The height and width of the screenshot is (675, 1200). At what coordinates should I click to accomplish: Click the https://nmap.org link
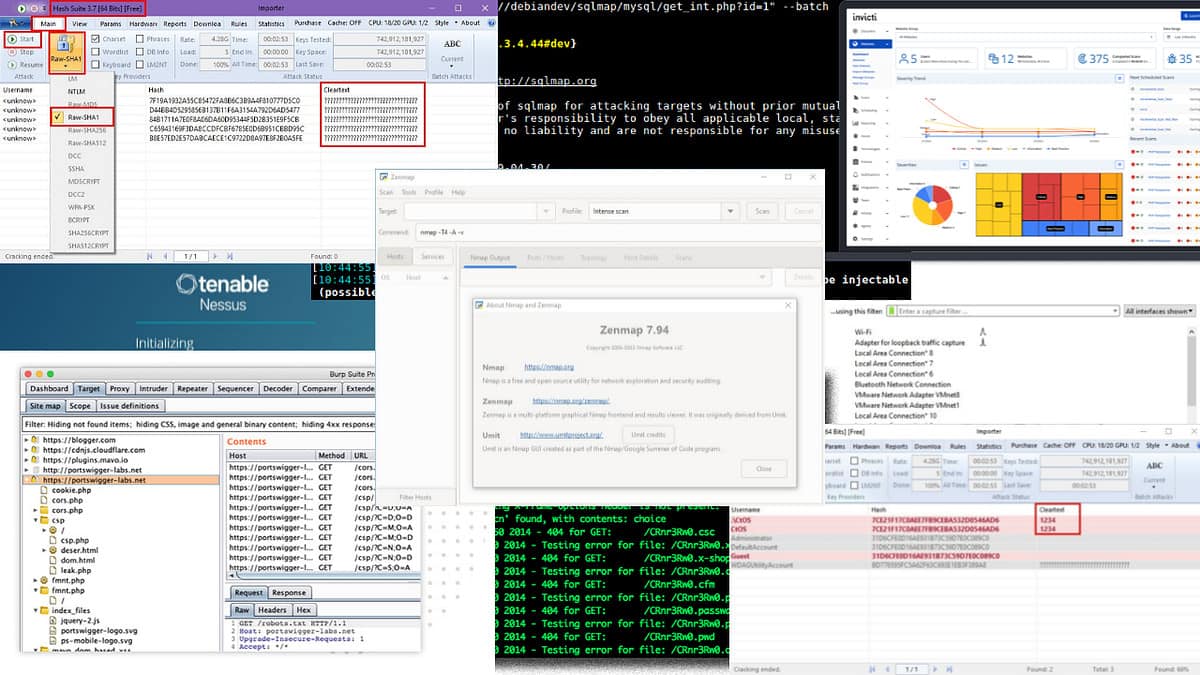click(549, 367)
